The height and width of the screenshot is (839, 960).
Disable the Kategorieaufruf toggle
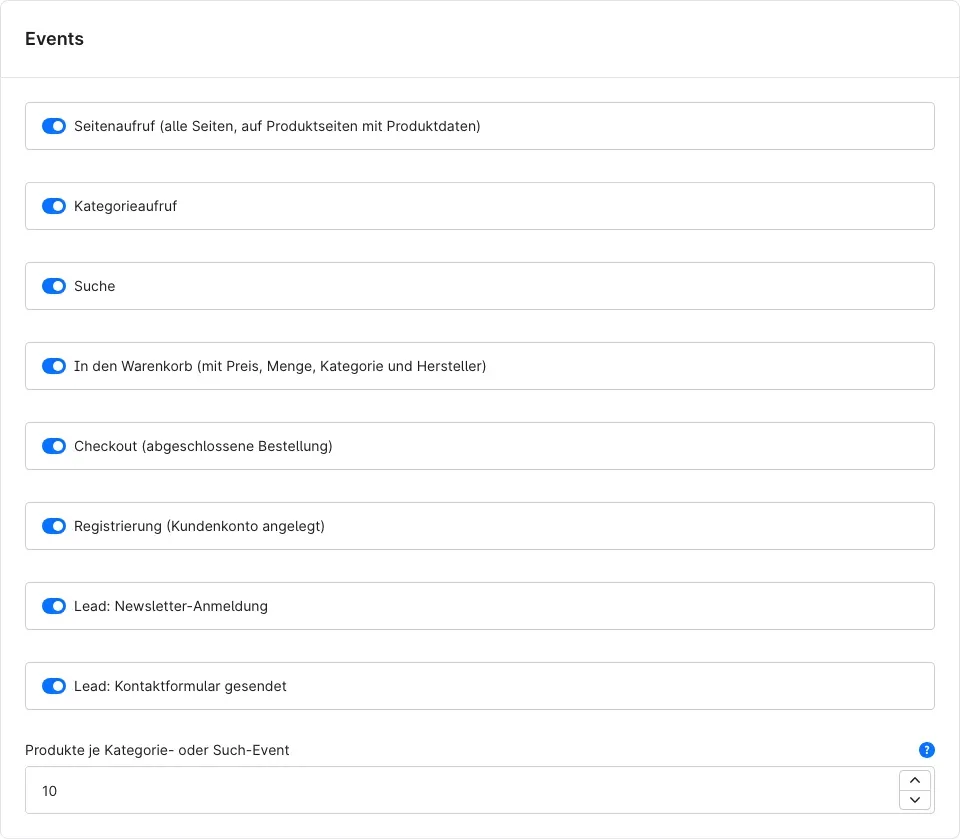point(54,206)
